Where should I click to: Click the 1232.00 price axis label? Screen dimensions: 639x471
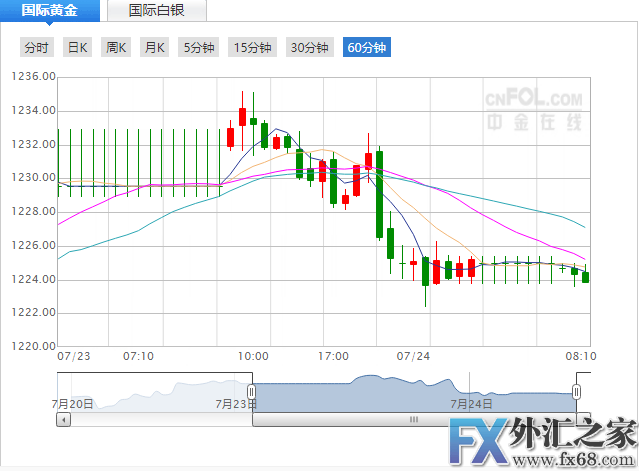33,144
